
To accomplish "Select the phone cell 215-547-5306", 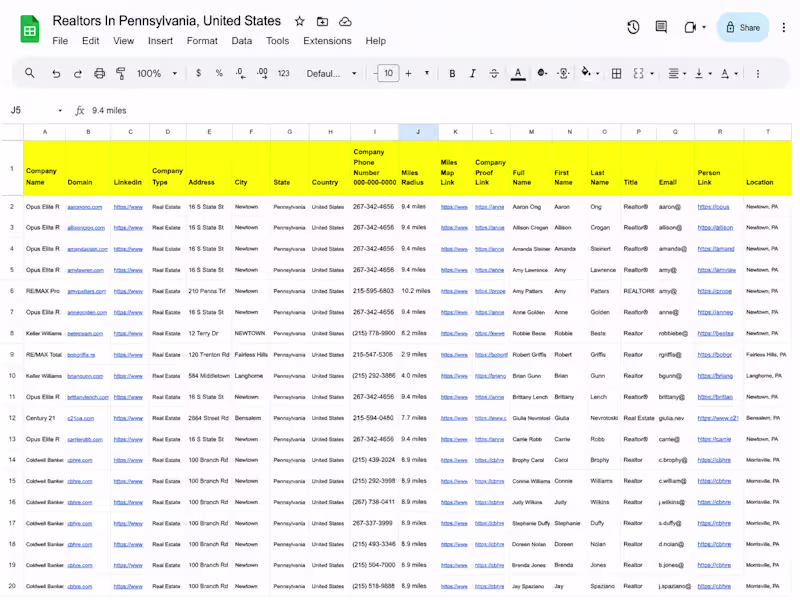I will click(x=374, y=354).
